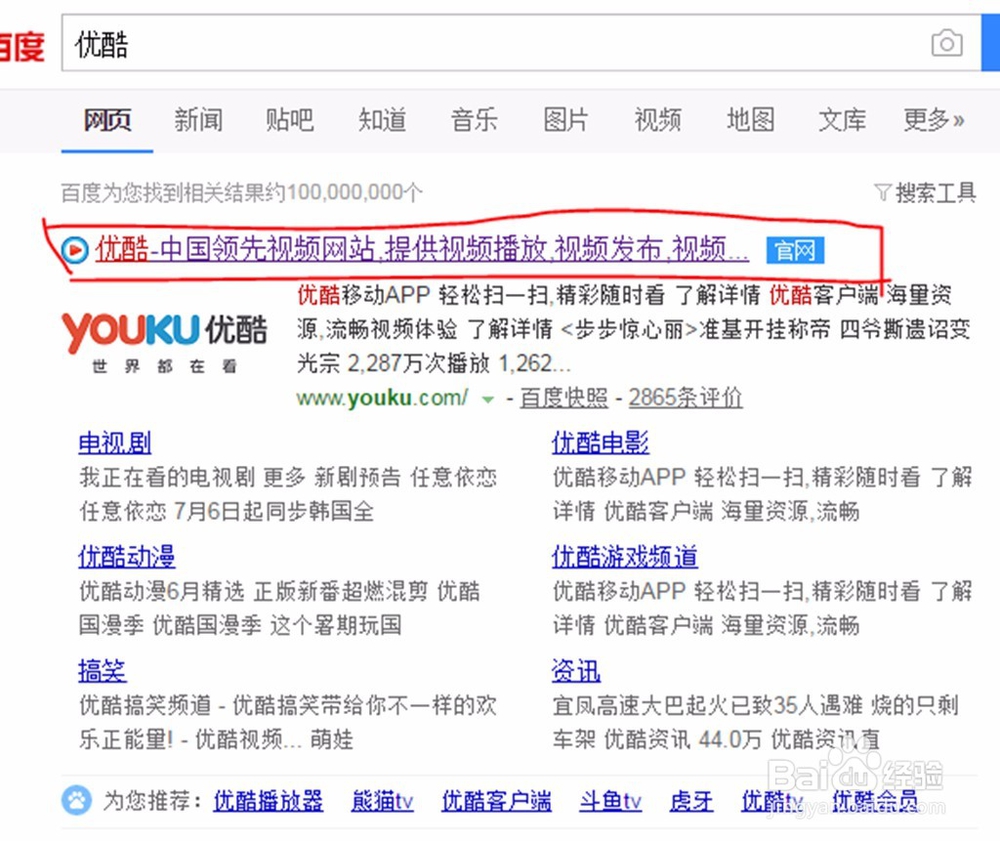
Task: Click the recommended 优酷客户端 link
Action: pyautogui.click(x=496, y=801)
